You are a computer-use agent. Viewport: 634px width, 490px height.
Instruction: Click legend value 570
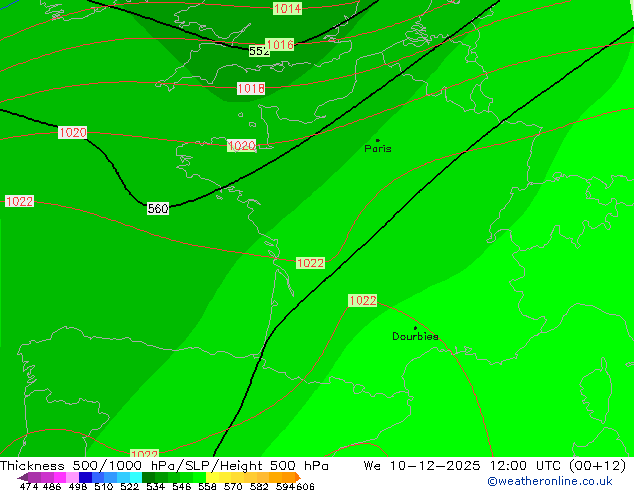pyautogui.click(x=233, y=486)
